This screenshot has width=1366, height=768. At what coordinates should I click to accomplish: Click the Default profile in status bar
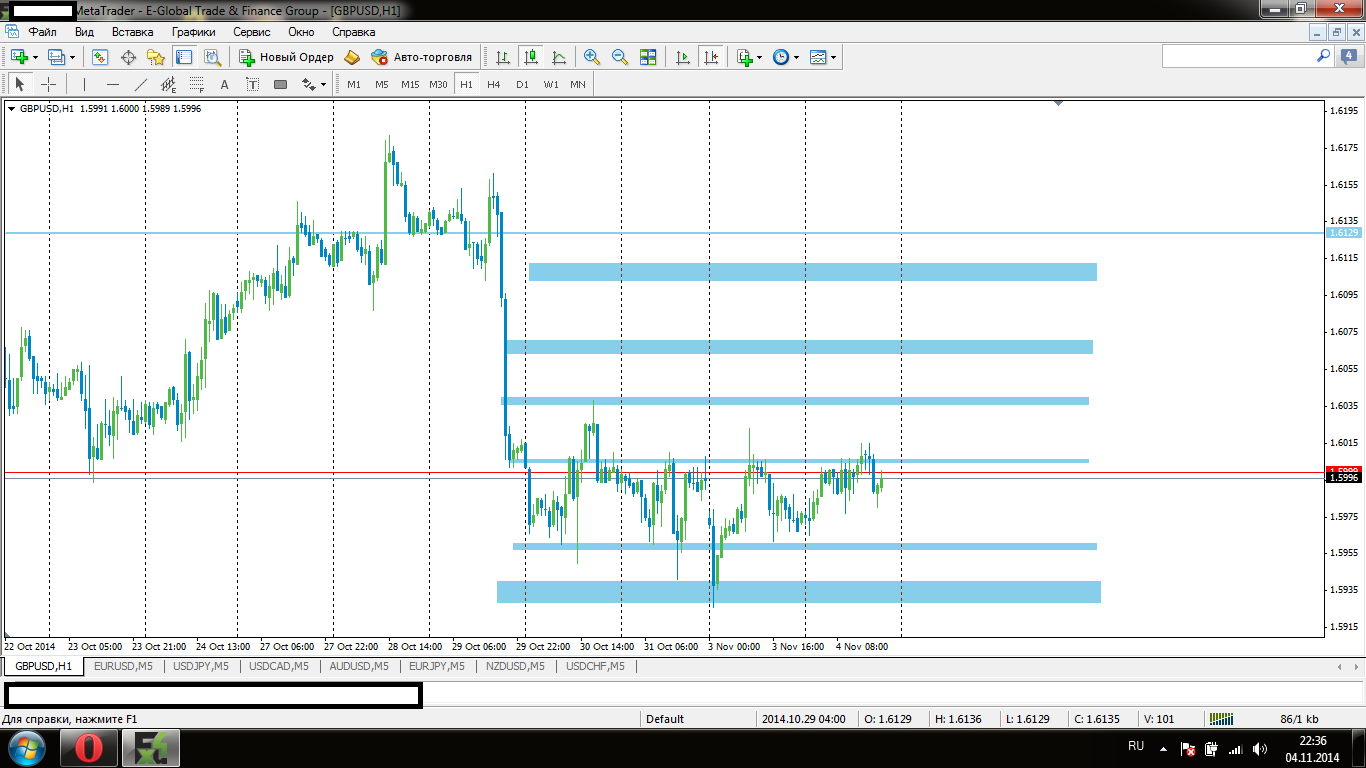click(x=665, y=718)
